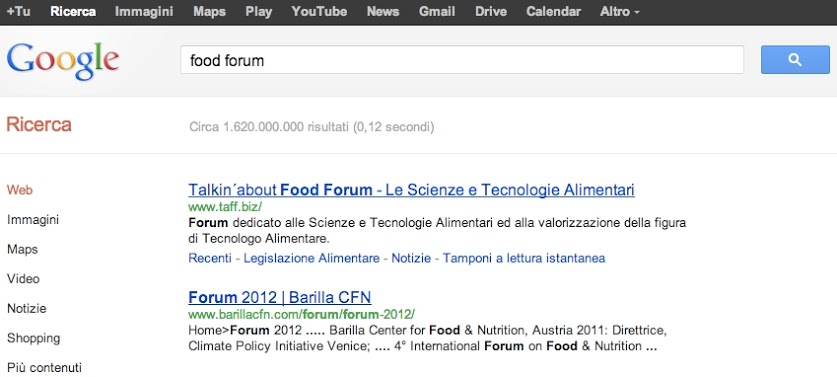Image resolution: width=837 pixels, height=377 pixels.
Task: Click the blue magnifier search button
Action: coord(795,60)
